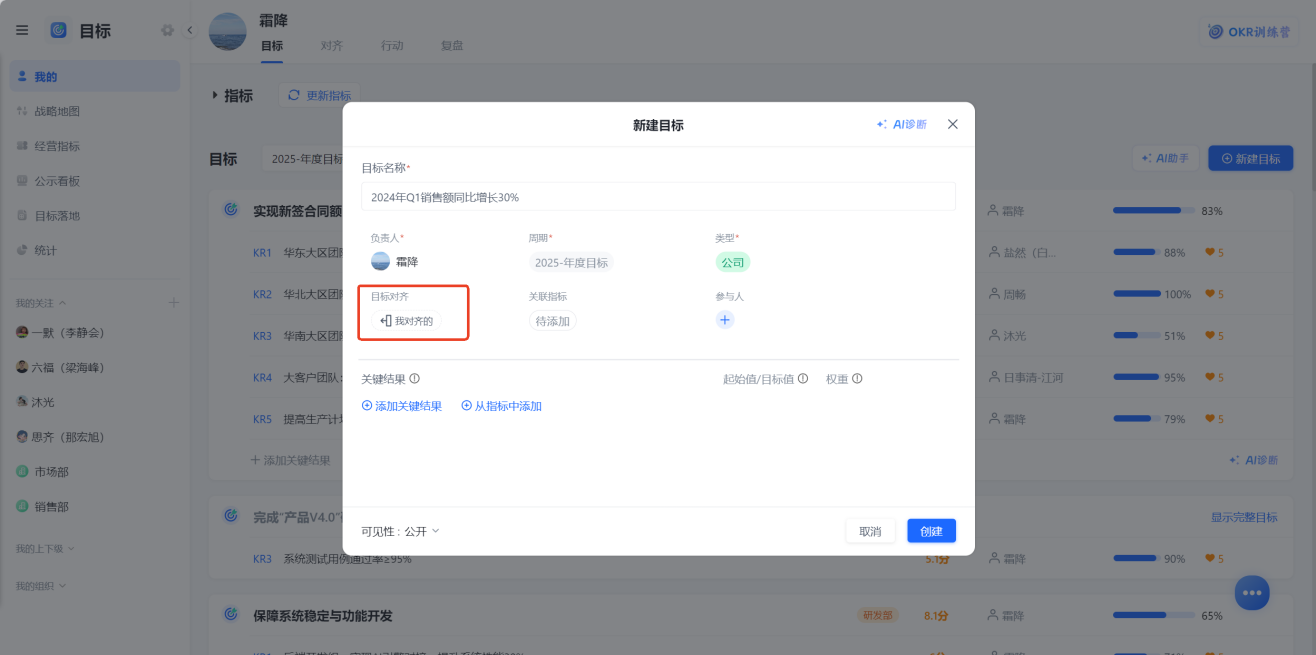Screen dimensions: 1316x655
Task: Collapse the sidebar with the arrow button
Action: (190, 31)
